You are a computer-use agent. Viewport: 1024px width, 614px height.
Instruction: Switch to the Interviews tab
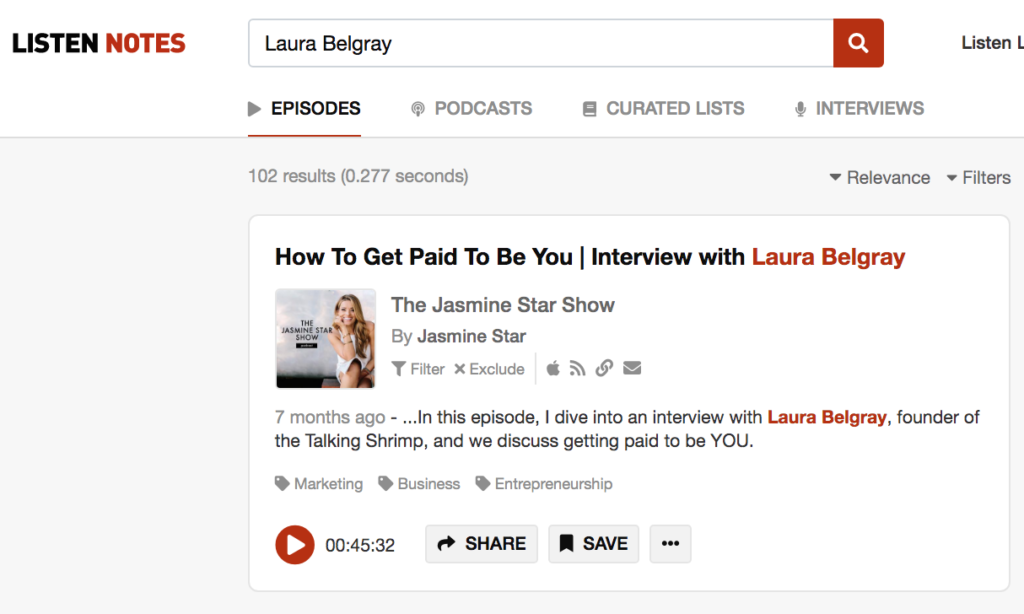pyautogui.click(x=858, y=109)
